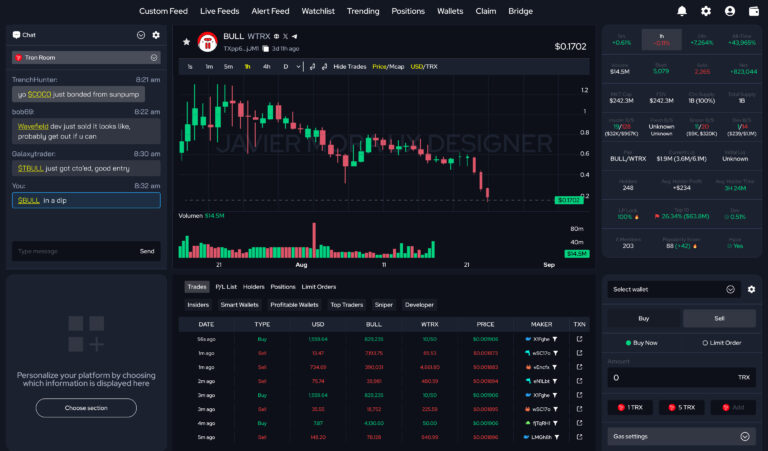Switch to the P/L List tab
Viewport: 768px width, 451px height.
click(x=226, y=287)
